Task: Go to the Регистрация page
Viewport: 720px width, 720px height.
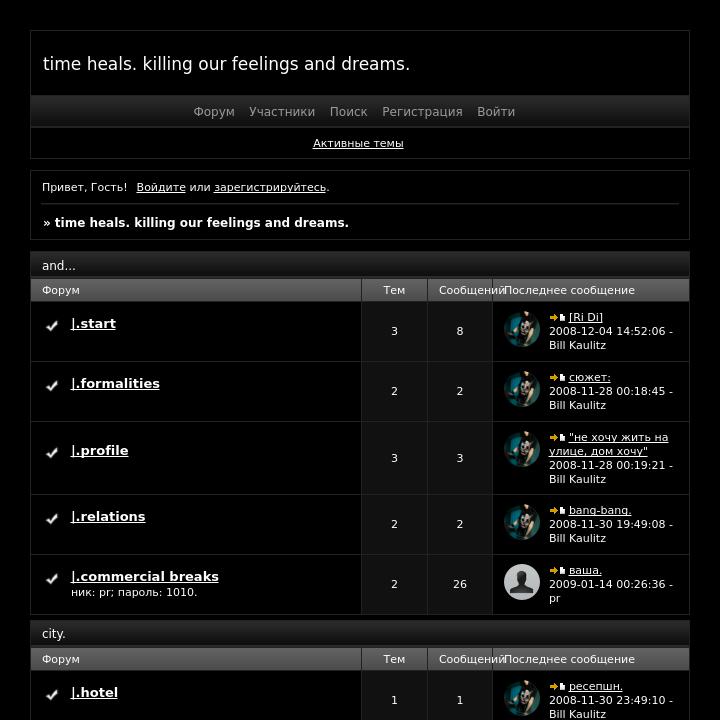Action: 422,112
